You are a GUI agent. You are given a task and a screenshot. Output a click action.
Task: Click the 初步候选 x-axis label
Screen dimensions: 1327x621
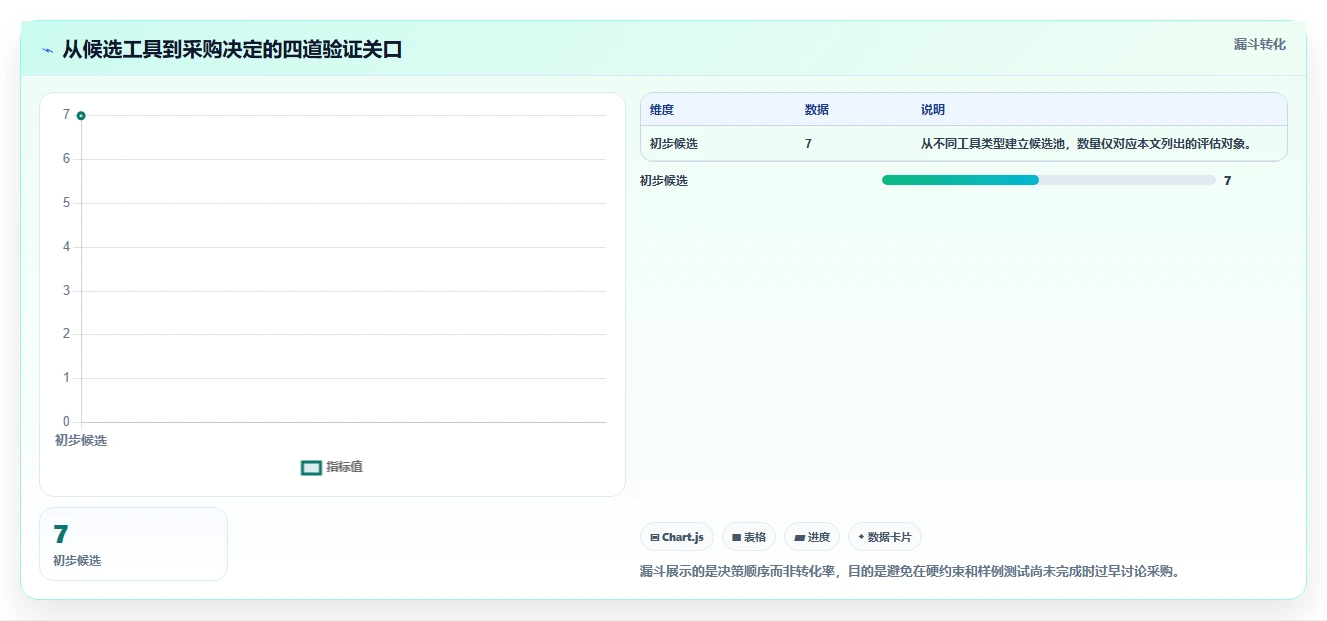(x=81, y=440)
